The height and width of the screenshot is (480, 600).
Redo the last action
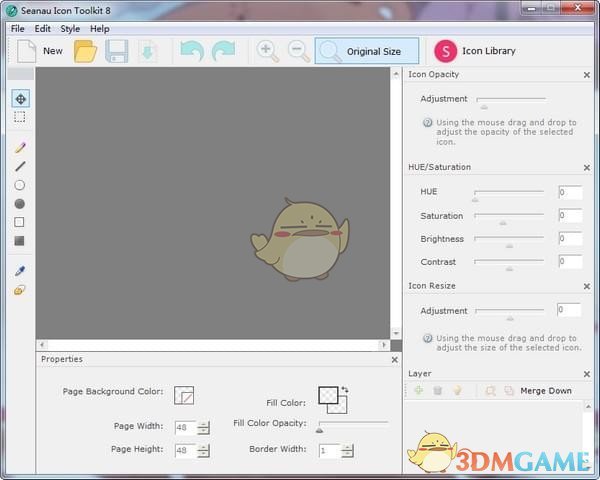(x=223, y=51)
